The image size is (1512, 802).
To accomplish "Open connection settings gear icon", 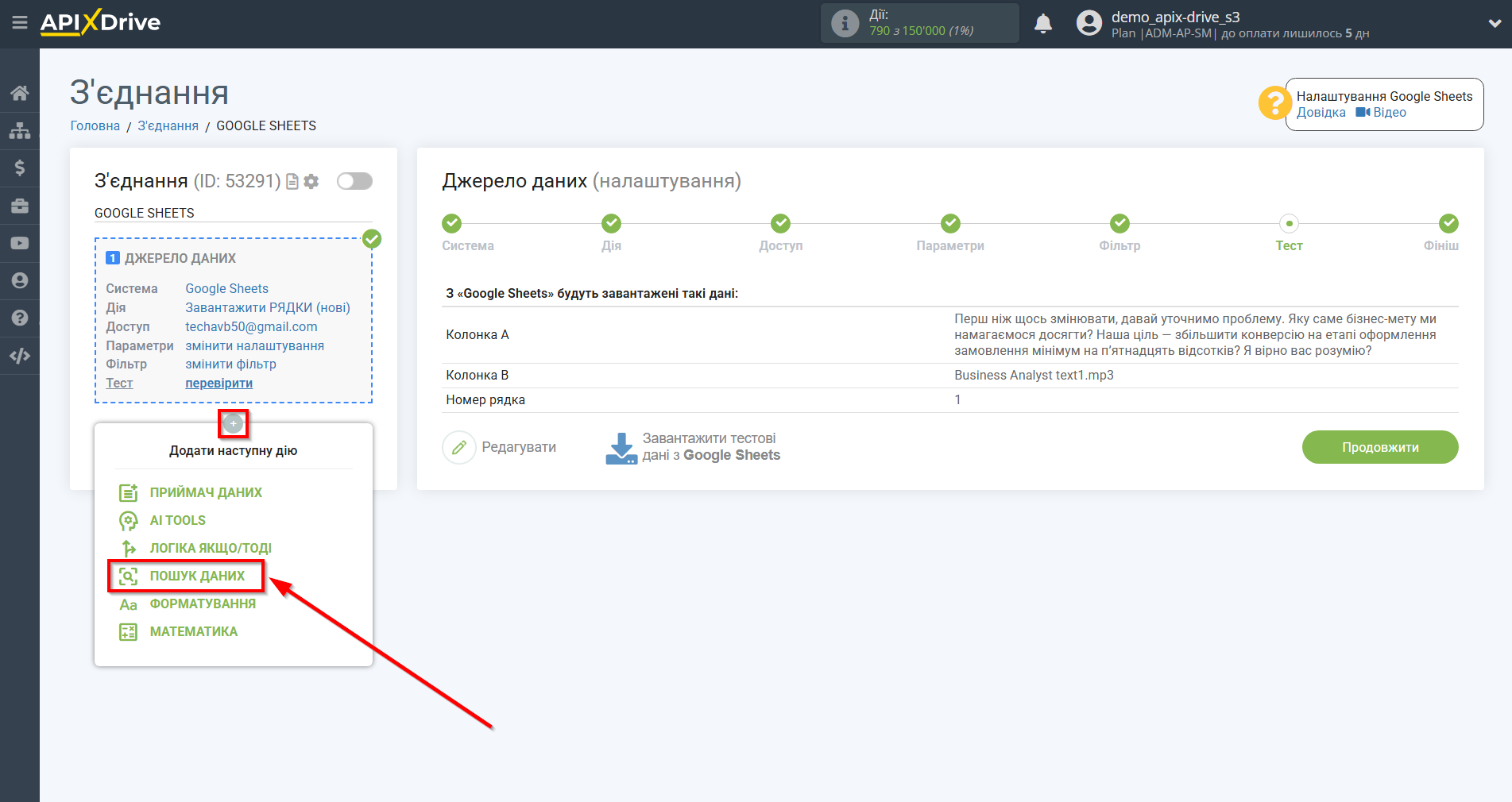I will tap(311, 182).
